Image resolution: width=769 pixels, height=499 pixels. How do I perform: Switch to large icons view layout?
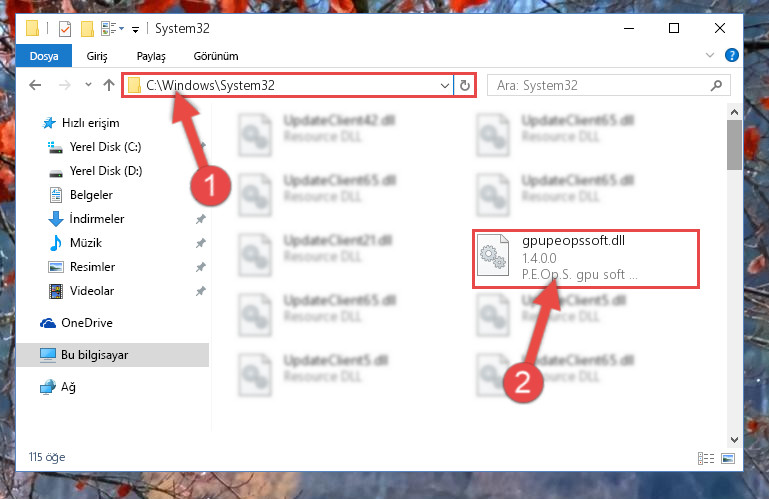coord(728,458)
